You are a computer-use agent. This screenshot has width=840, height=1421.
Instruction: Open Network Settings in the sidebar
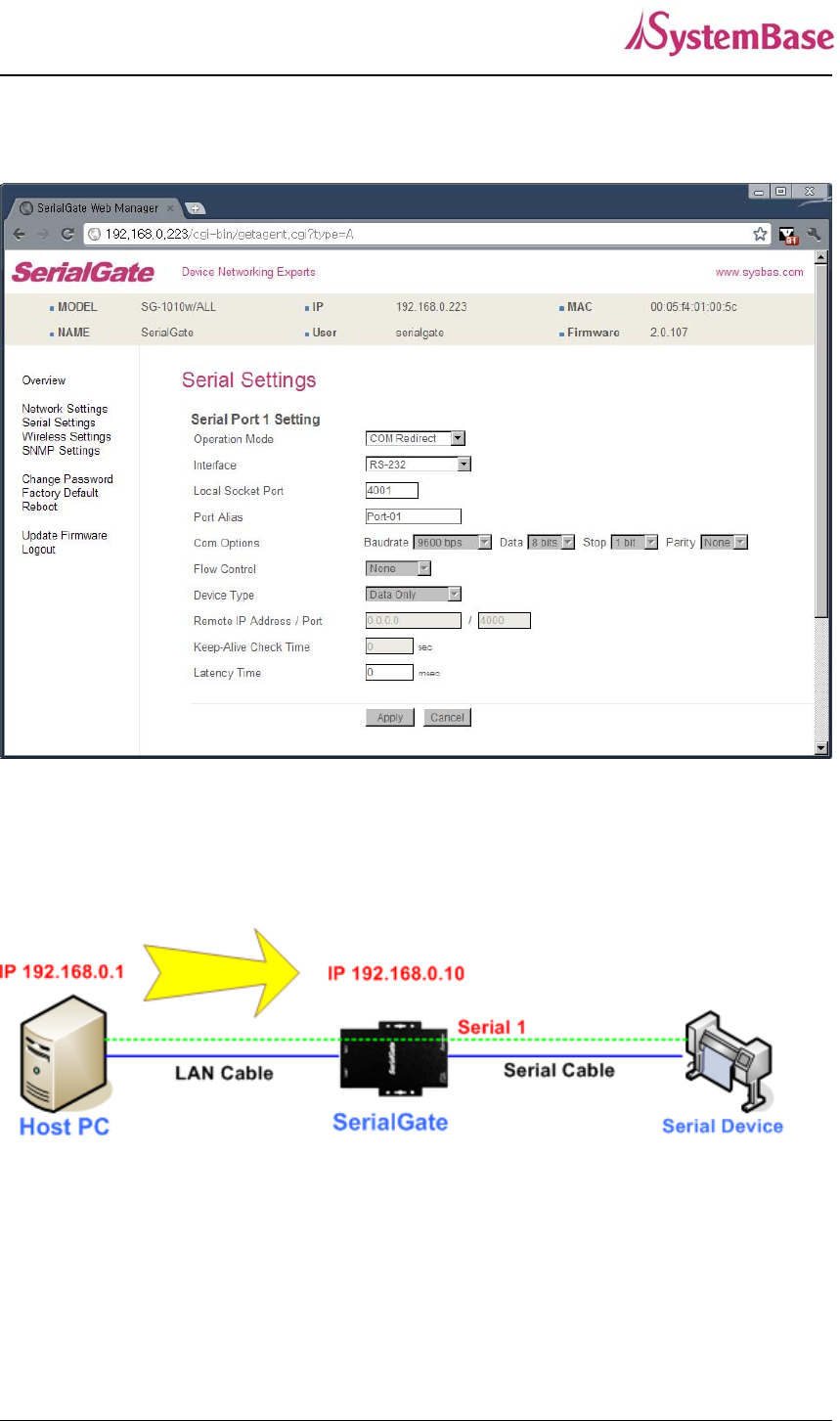click(x=65, y=409)
